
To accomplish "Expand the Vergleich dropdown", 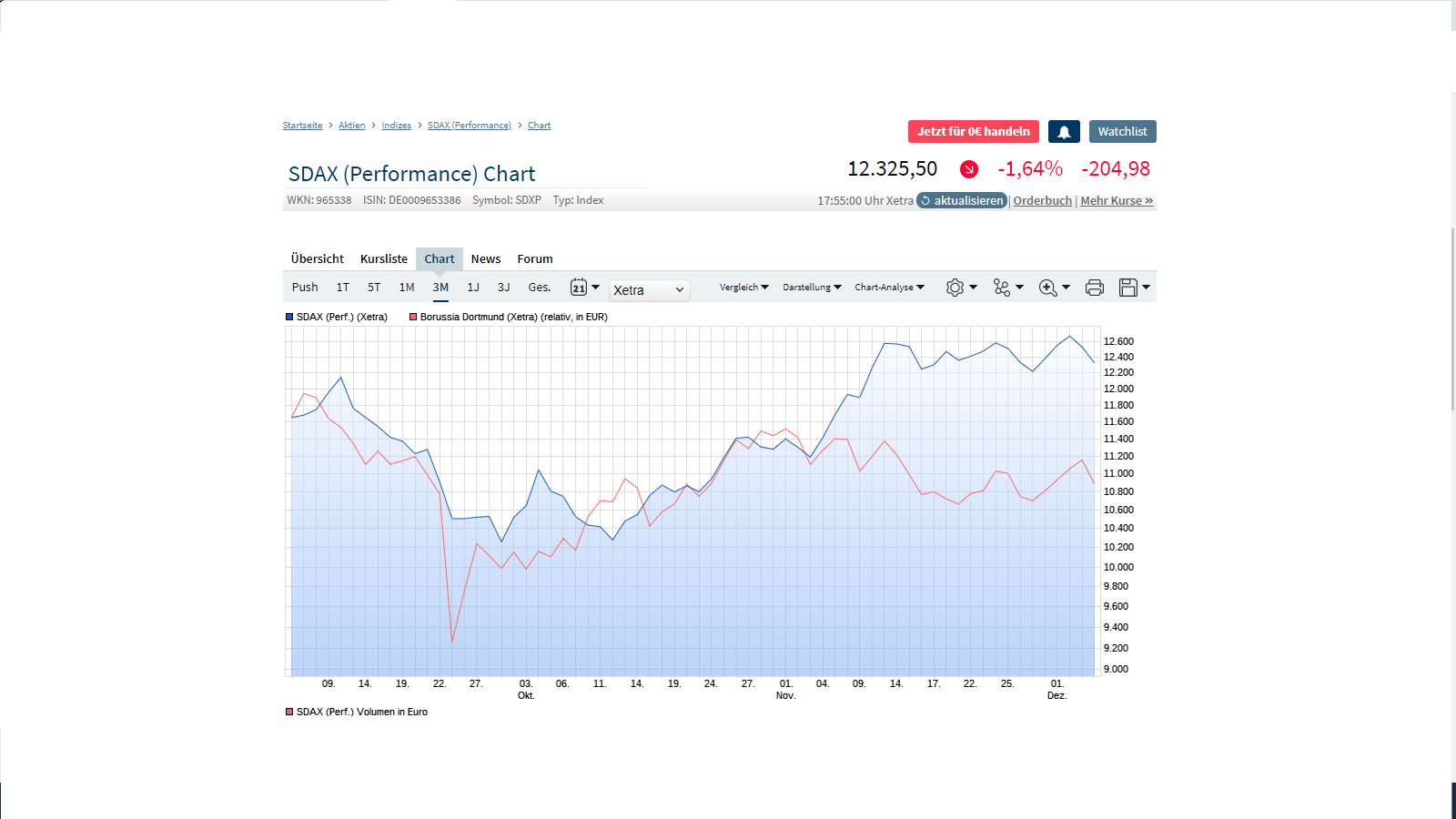I will pyautogui.click(x=743, y=288).
